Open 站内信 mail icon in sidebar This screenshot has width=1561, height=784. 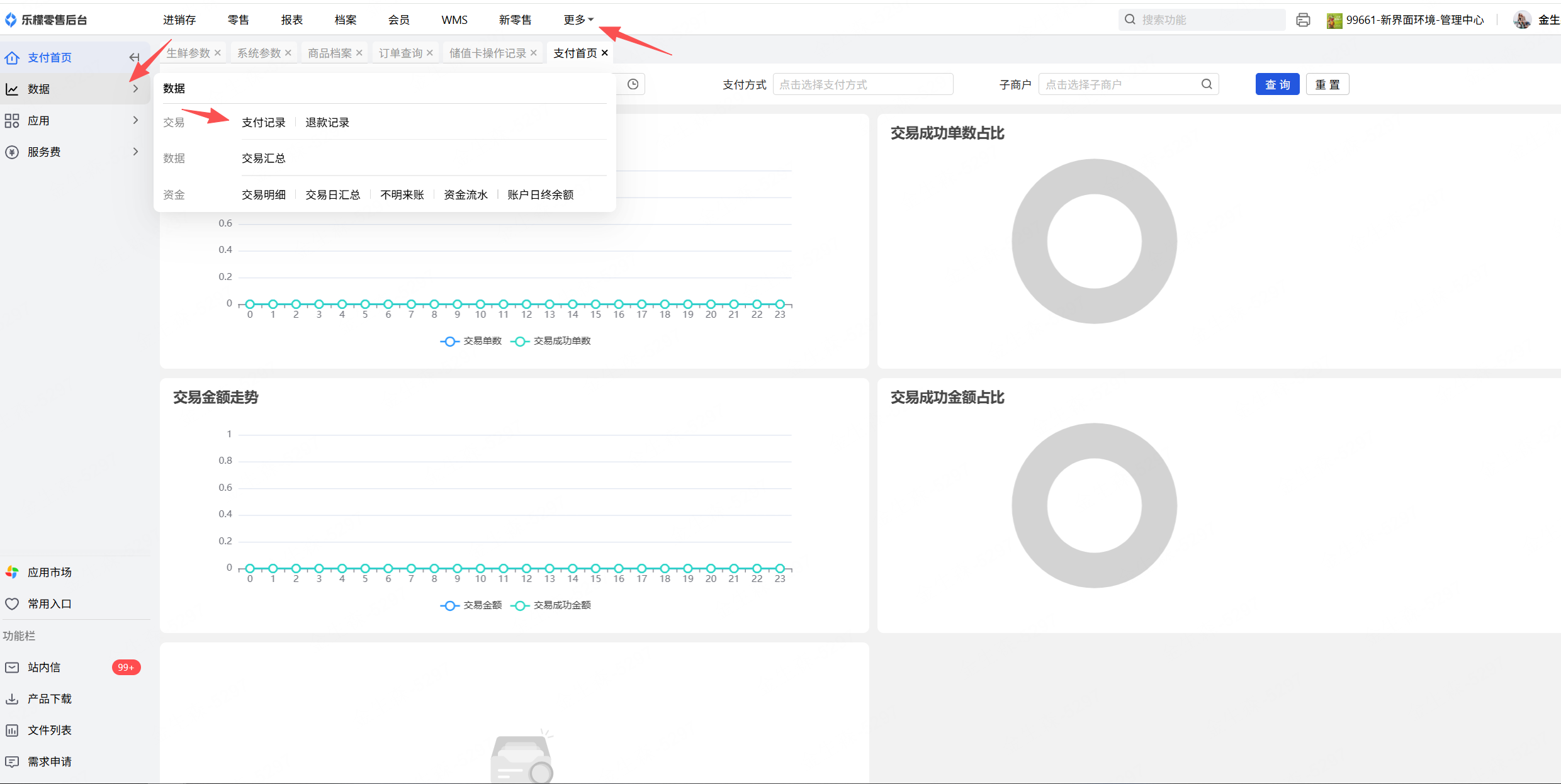12,667
